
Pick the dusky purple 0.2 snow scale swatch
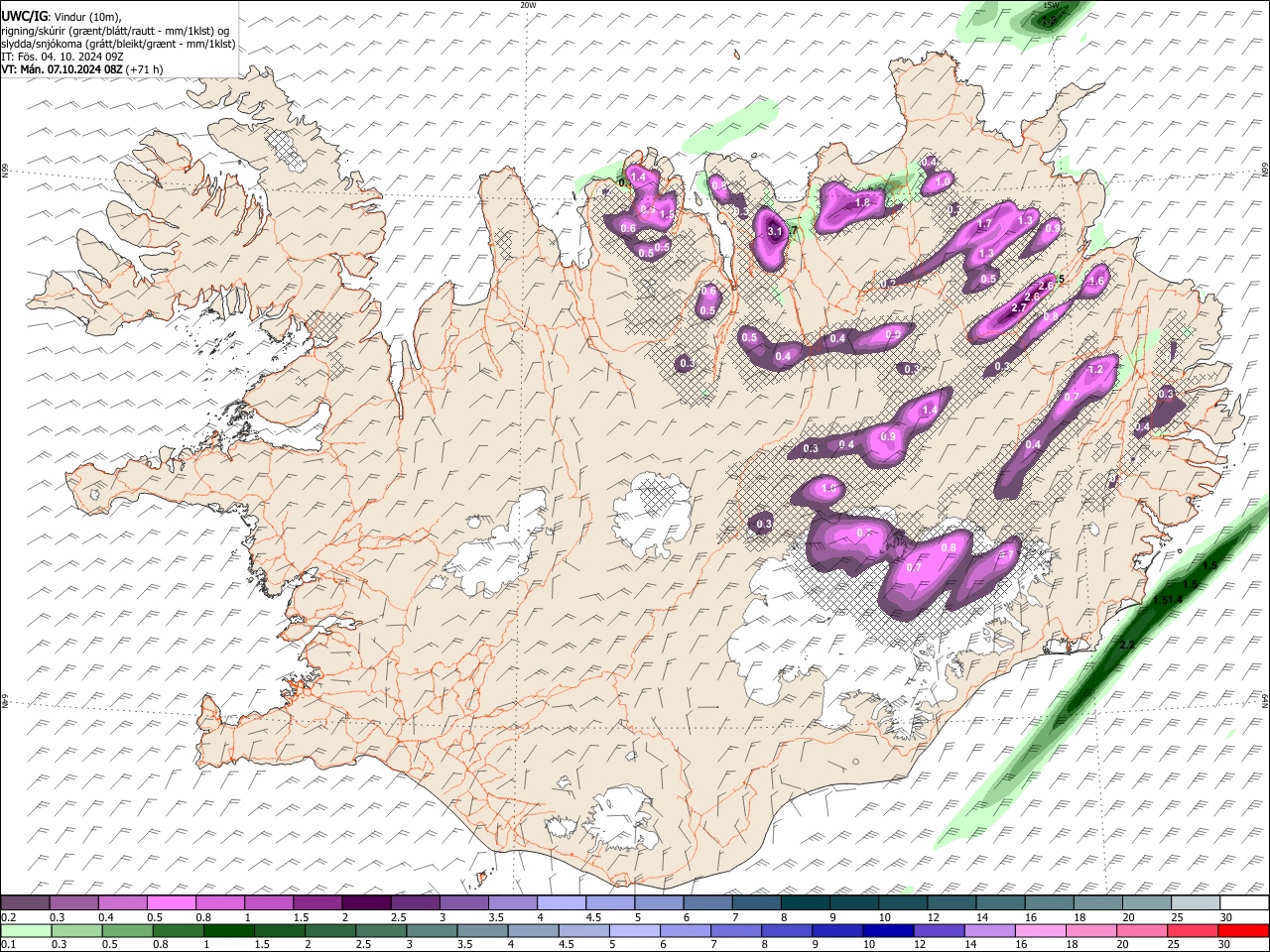pos(25,903)
